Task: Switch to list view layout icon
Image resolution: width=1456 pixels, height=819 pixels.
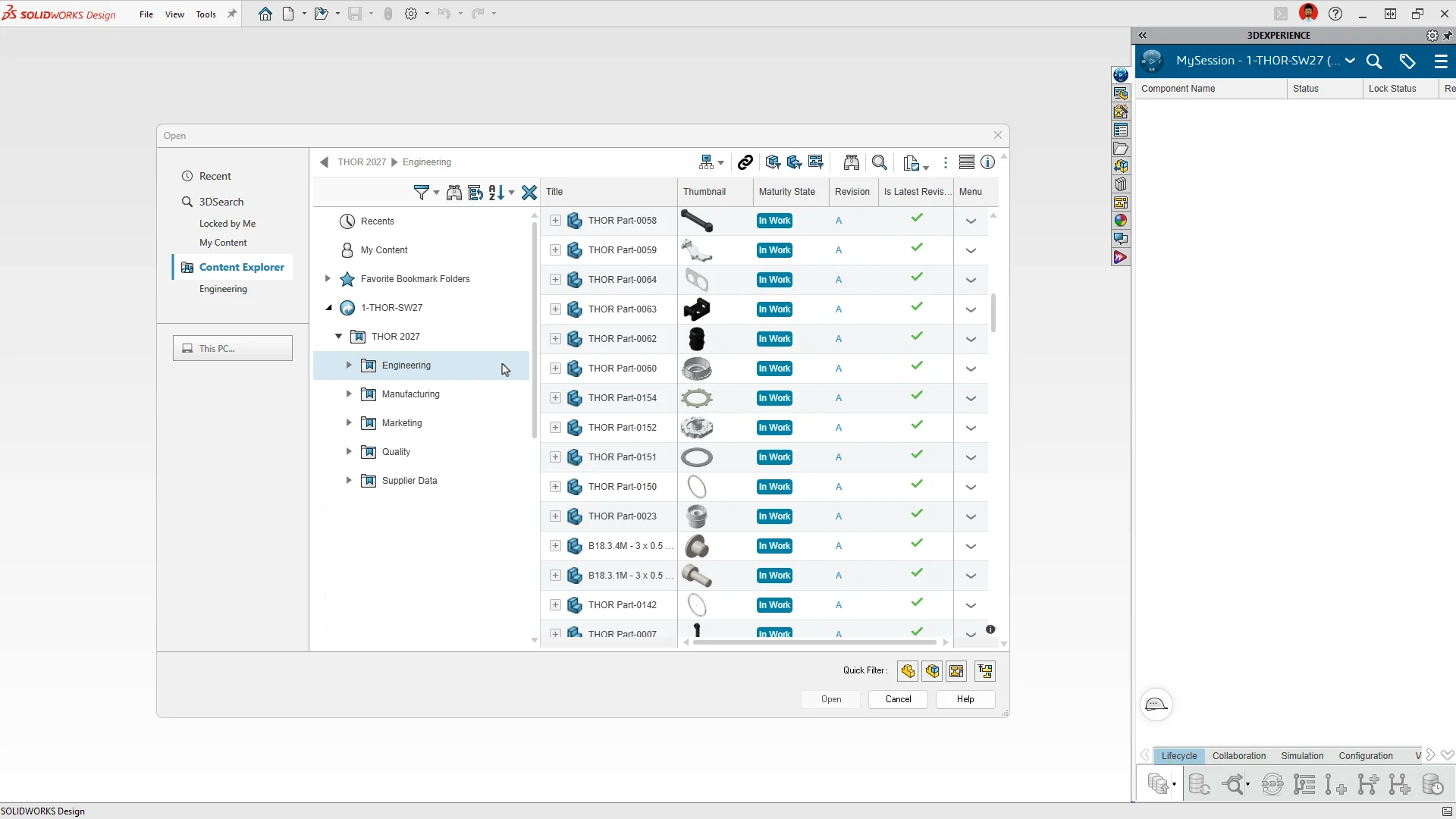Action: [x=967, y=162]
